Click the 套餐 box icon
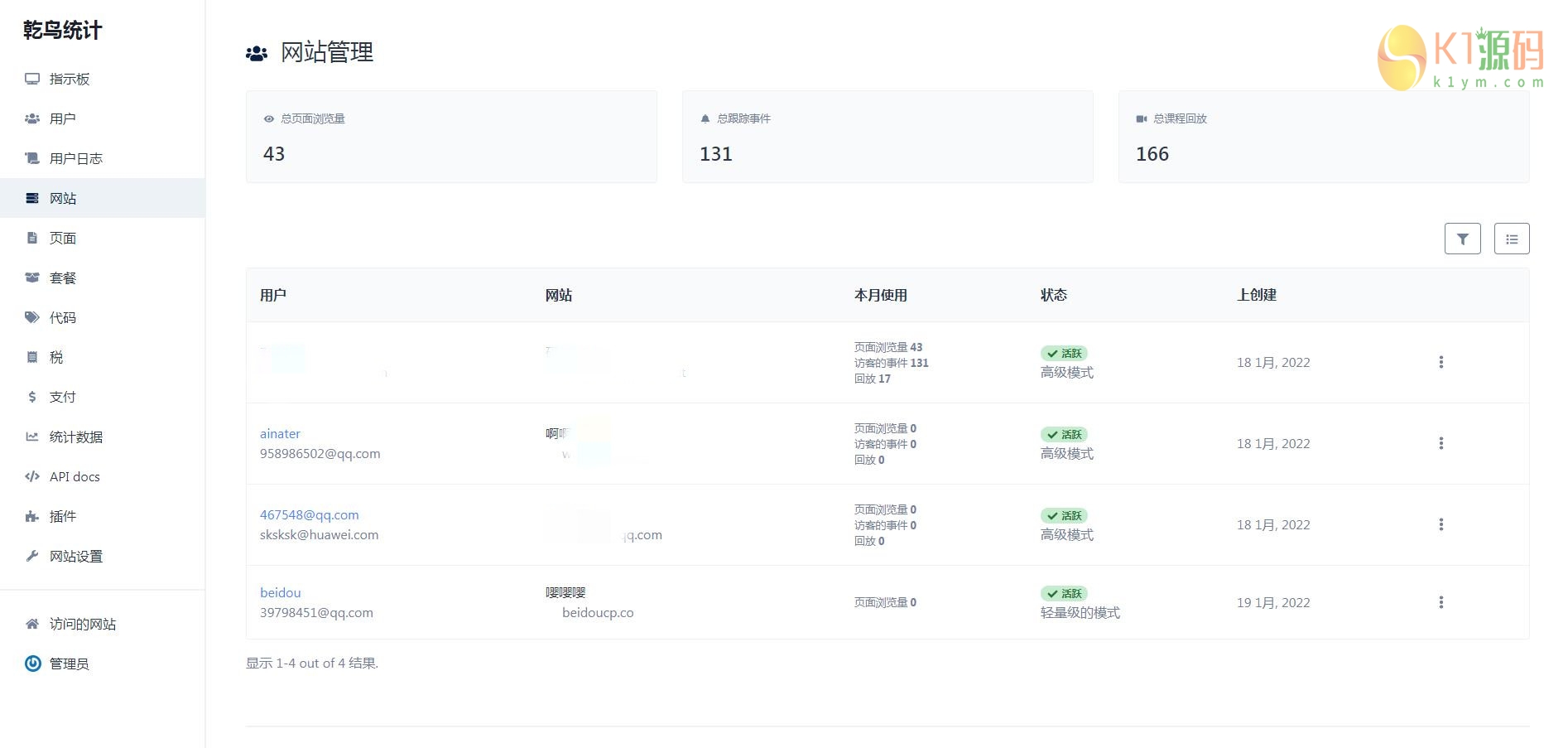 tap(32, 277)
